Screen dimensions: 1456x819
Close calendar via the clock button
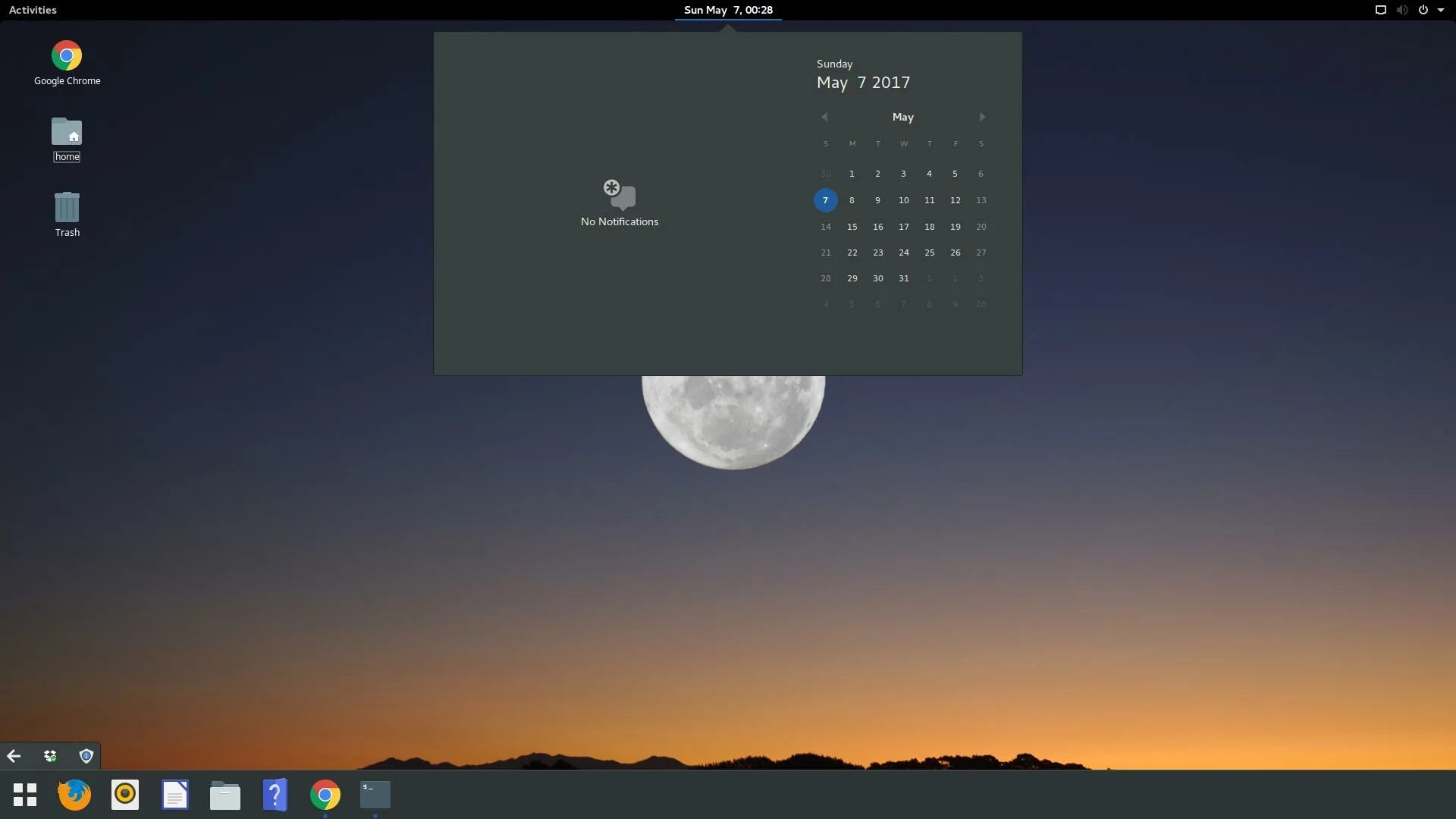click(728, 10)
